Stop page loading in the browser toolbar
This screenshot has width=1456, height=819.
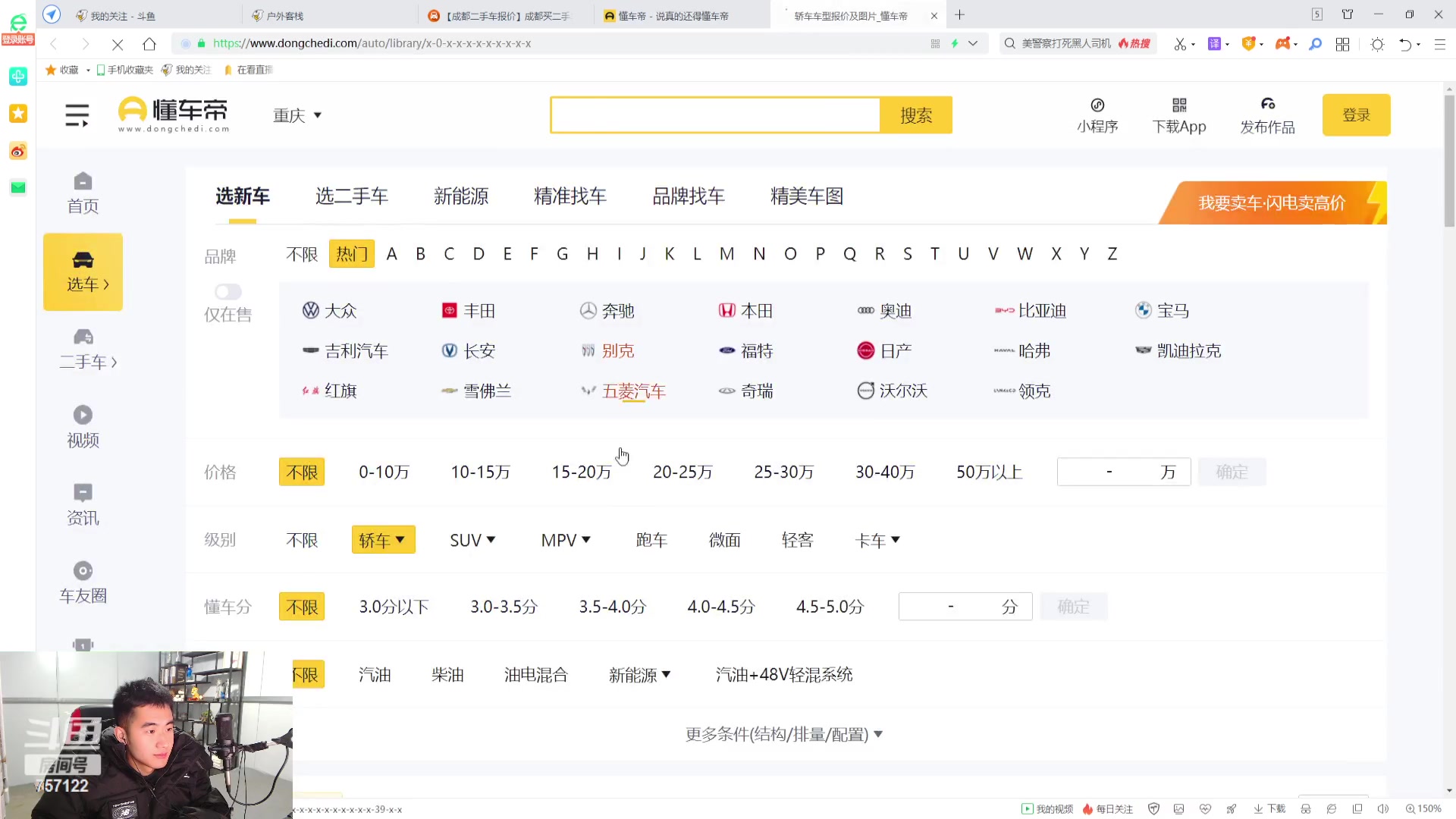117,44
